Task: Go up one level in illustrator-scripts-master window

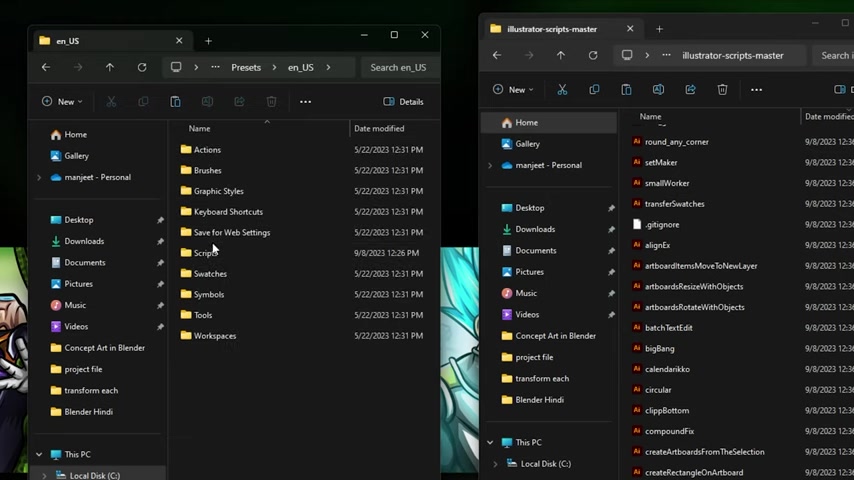Action: click(x=561, y=56)
